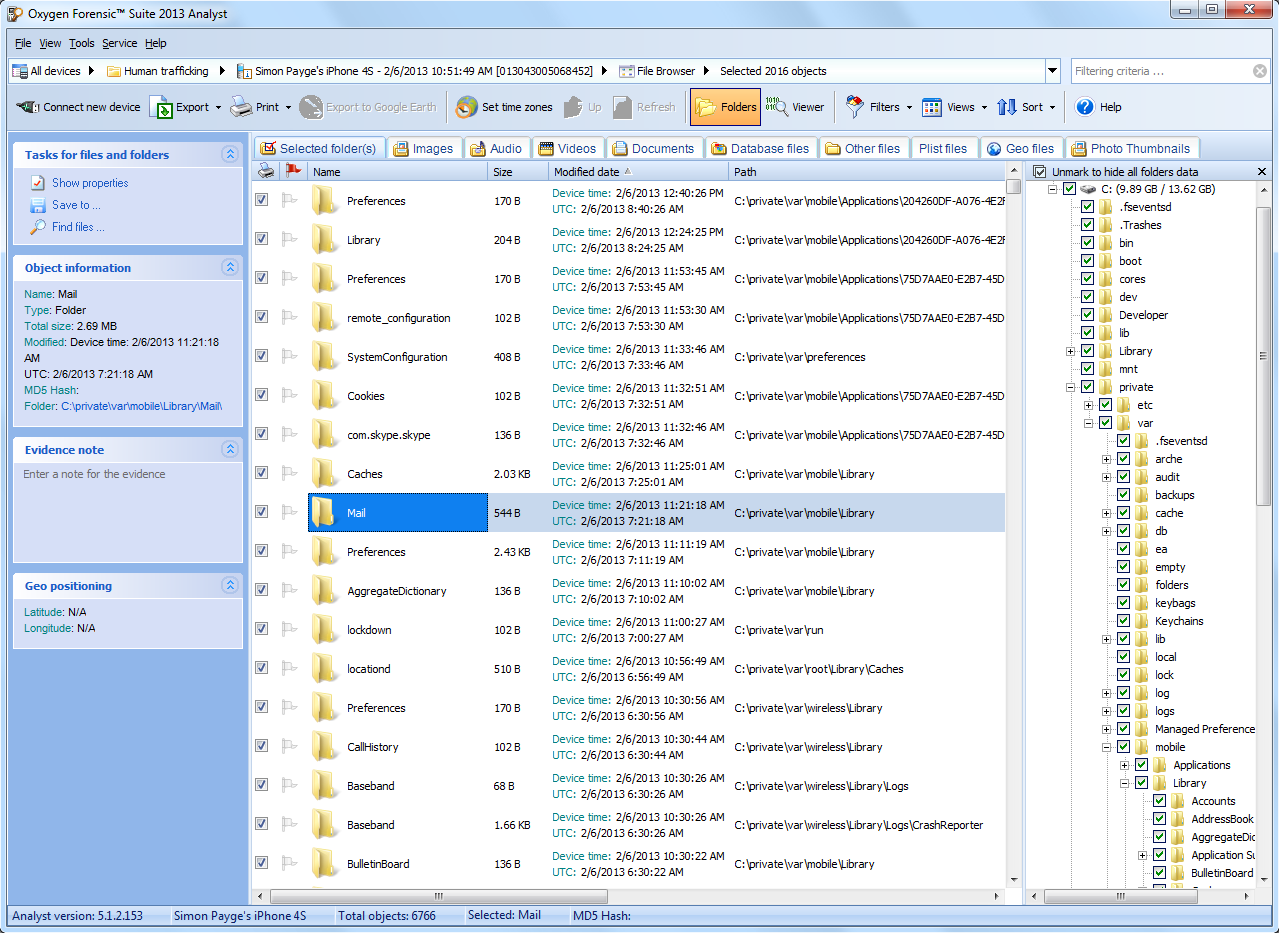
Task: Click the Find files magnifier icon
Action: [38, 227]
